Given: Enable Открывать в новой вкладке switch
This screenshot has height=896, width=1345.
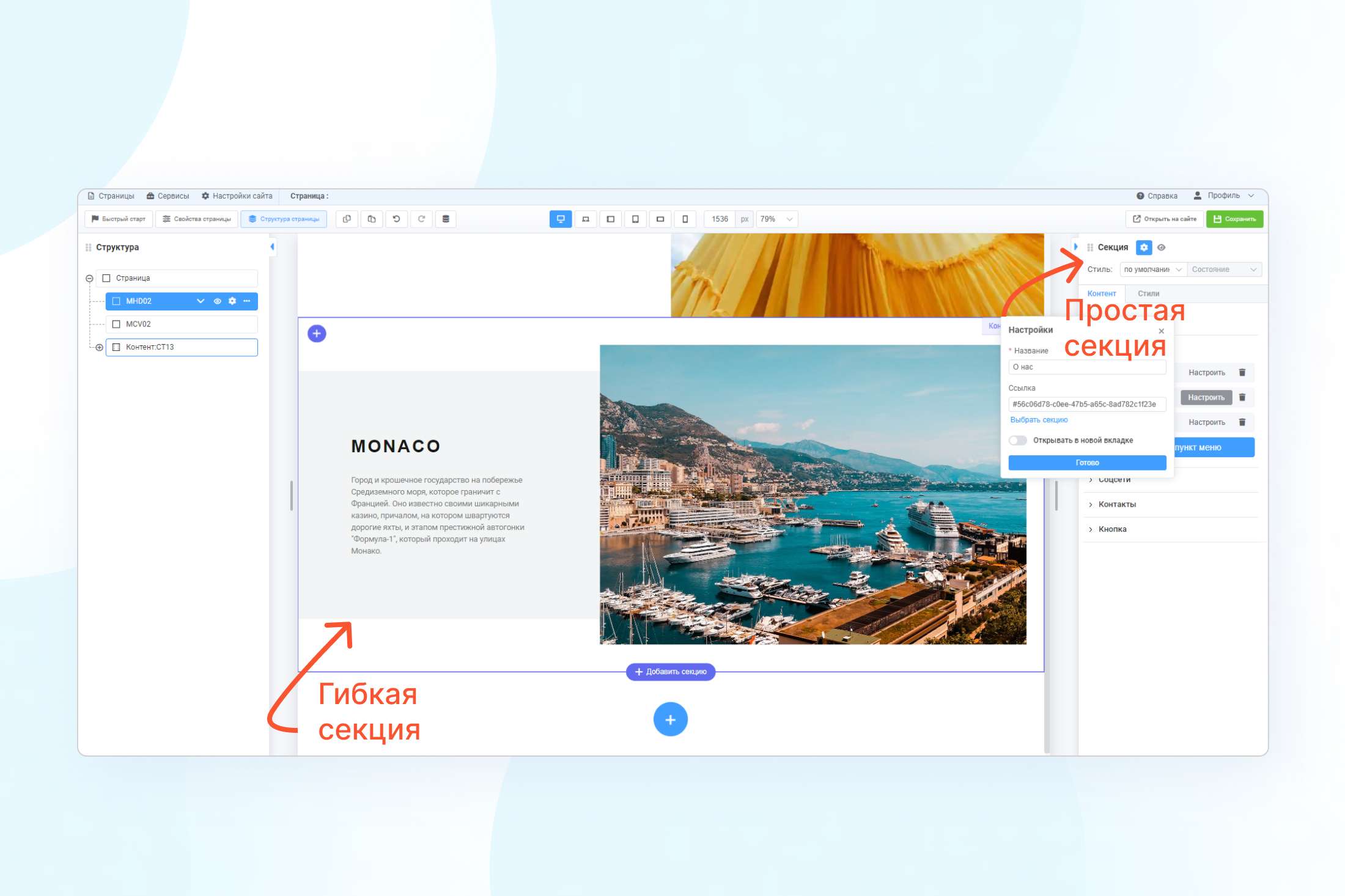Looking at the screenshot, I should [1018, 440].
